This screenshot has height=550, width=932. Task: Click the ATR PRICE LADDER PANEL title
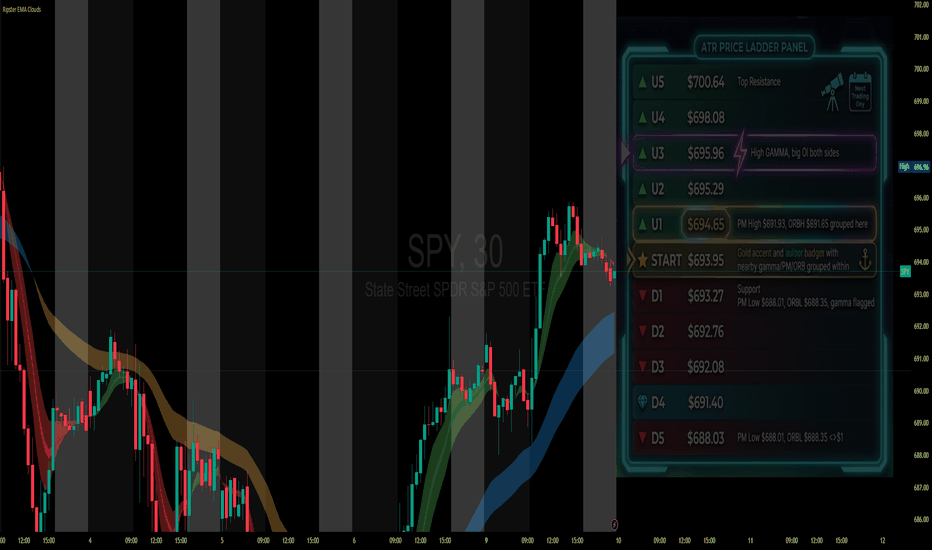point(754,48)
